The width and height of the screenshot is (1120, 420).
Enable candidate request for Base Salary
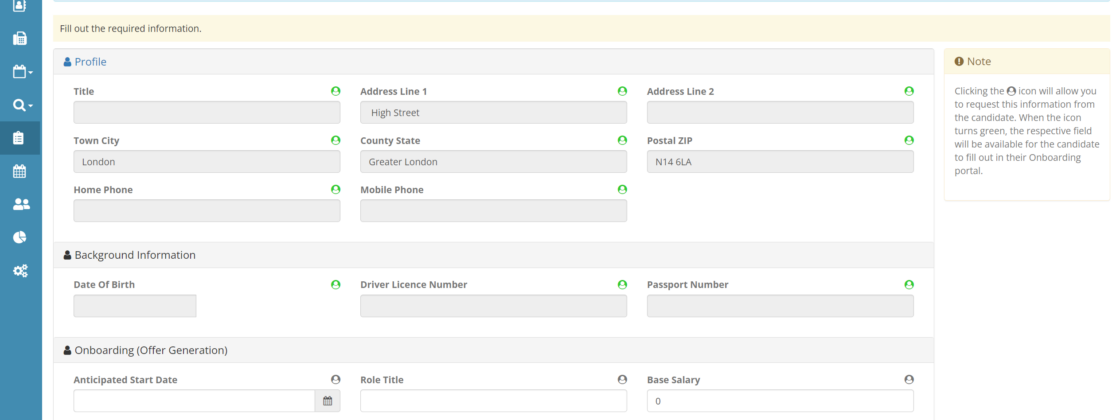pyautogui.click(x=909, y=380)
